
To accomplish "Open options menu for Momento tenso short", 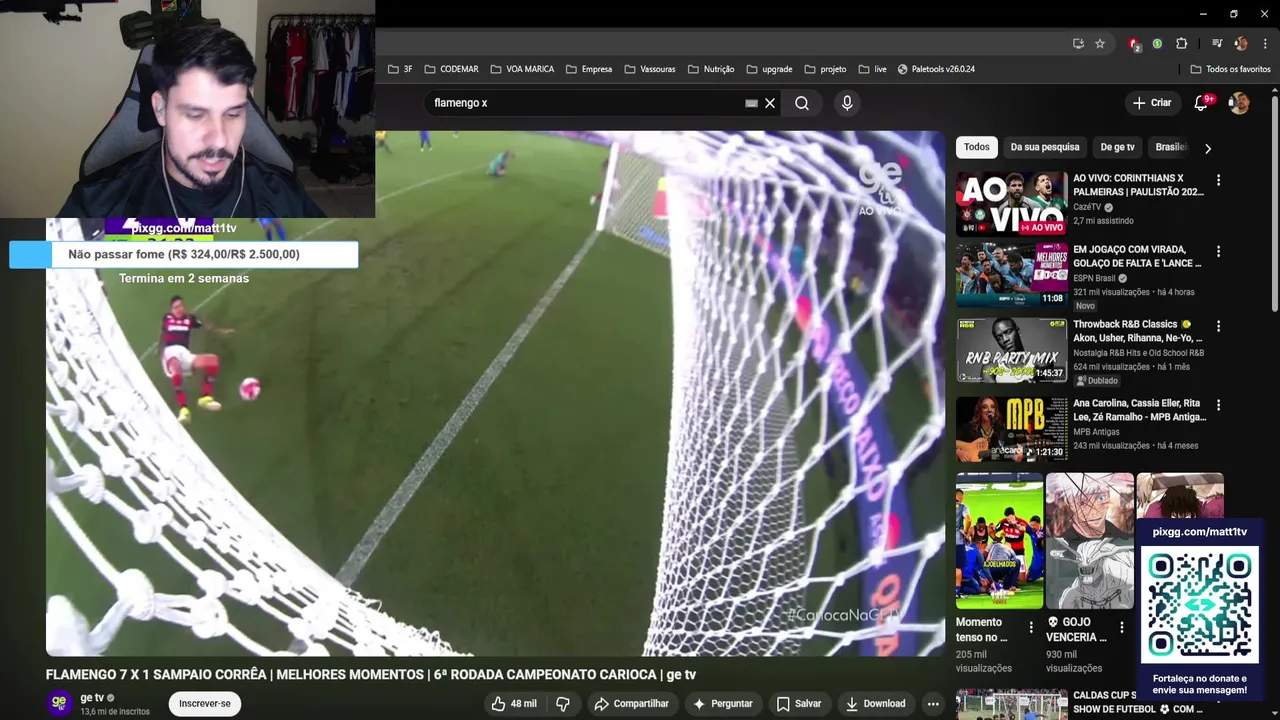I will [x=1031, y=628].
